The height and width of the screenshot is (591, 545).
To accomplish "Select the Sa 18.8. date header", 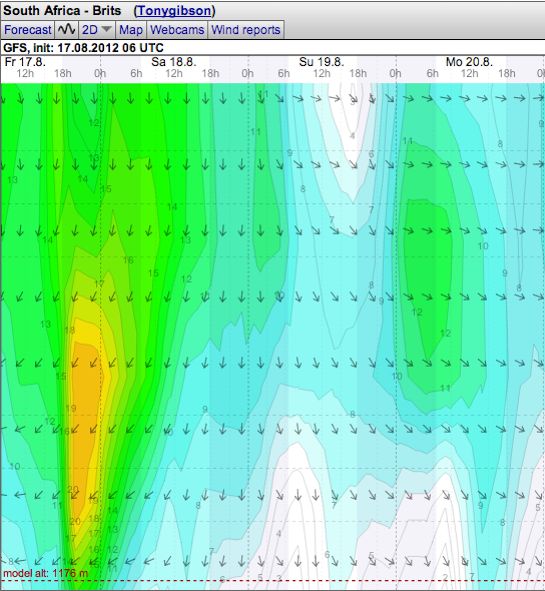I will click(174, 61).
